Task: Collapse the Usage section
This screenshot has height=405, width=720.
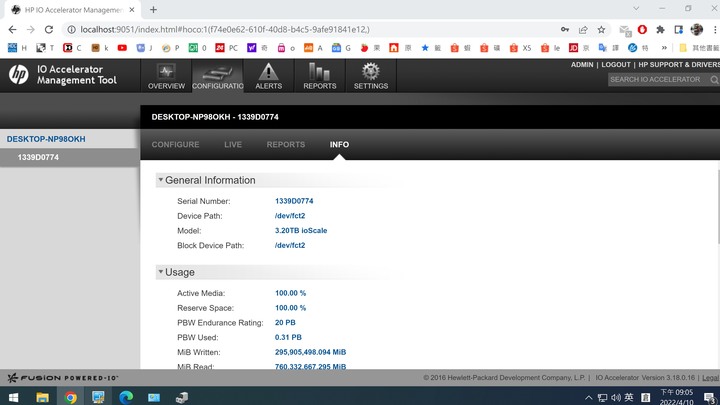Action: (160, 272)
